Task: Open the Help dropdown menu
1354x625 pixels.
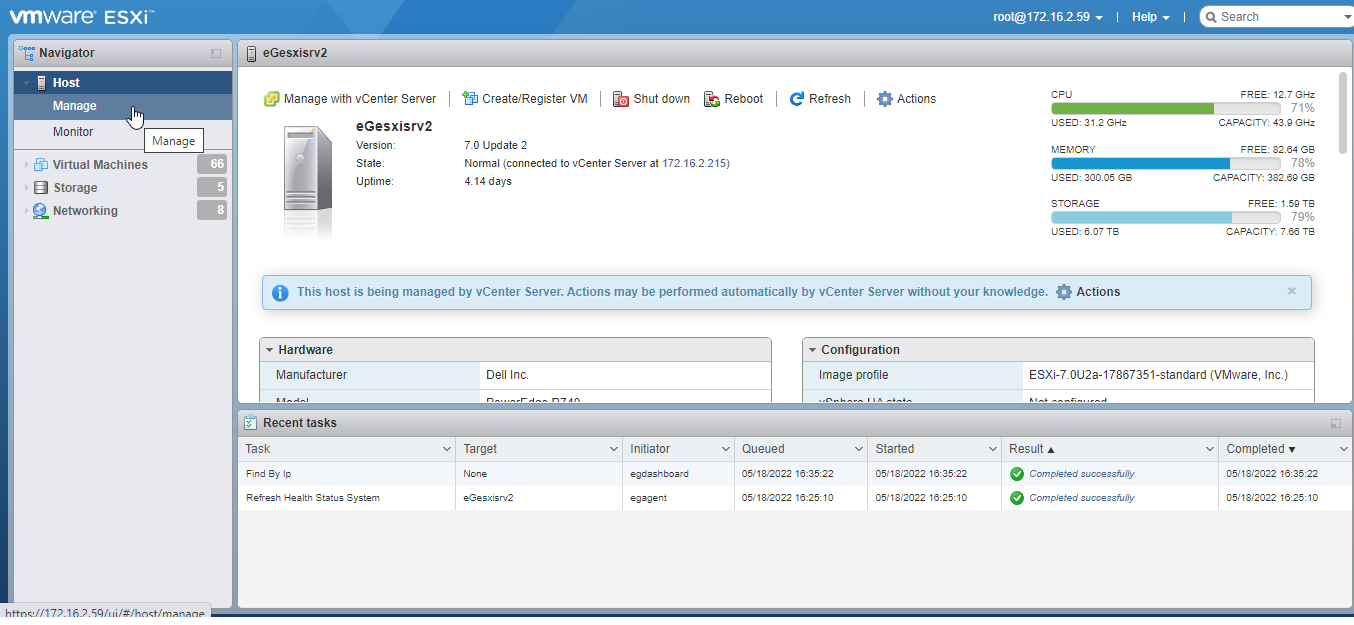Action: pyautogui.click(x=1151, y=17)
